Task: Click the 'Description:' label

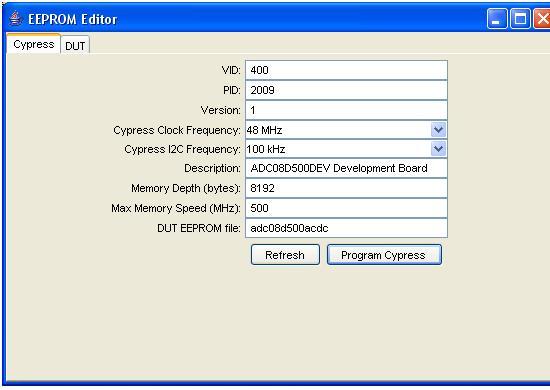Action: point(213,168)
